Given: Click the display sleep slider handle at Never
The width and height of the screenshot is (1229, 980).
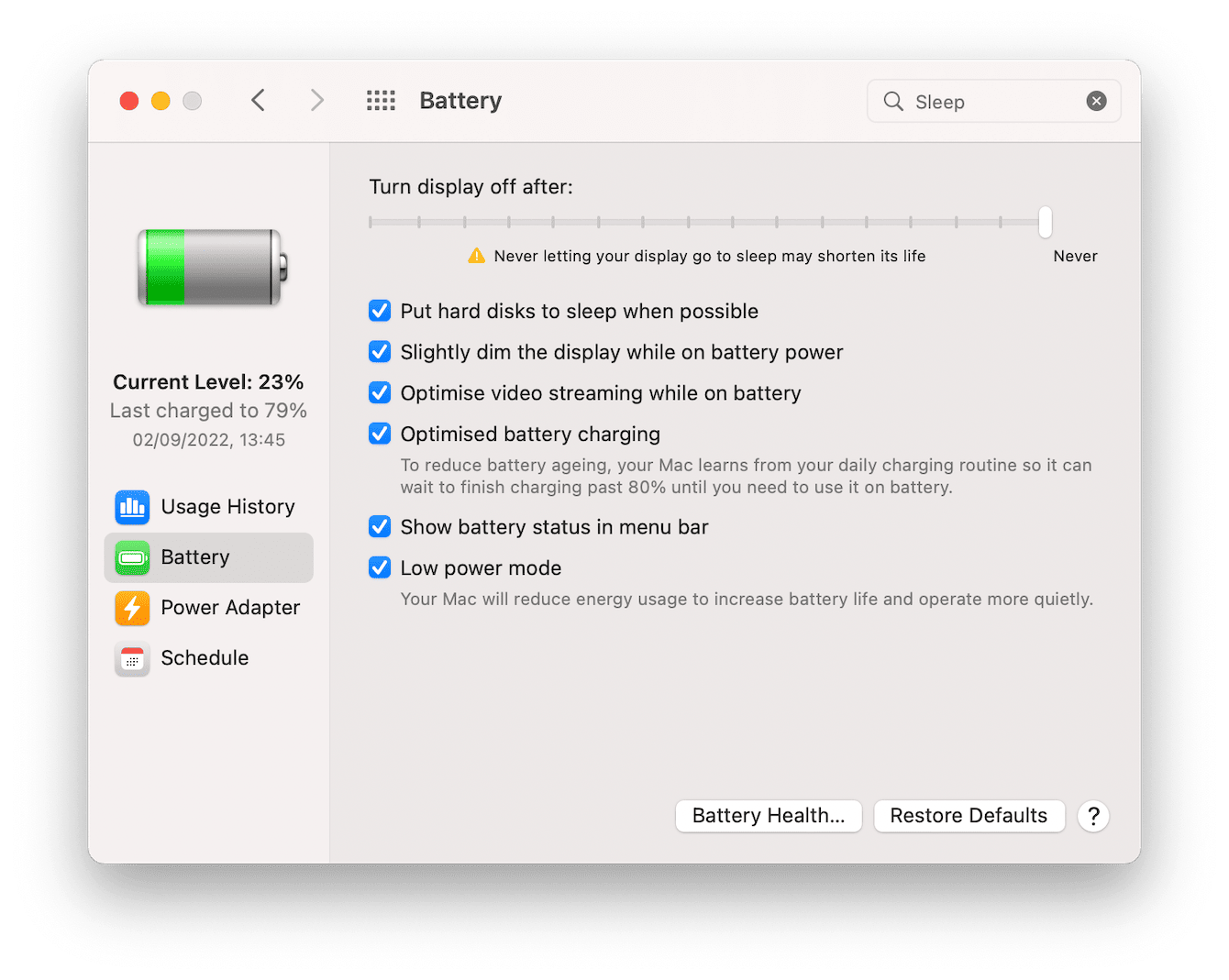Looking at the screenshot, I should click(x=1045, y=221).
